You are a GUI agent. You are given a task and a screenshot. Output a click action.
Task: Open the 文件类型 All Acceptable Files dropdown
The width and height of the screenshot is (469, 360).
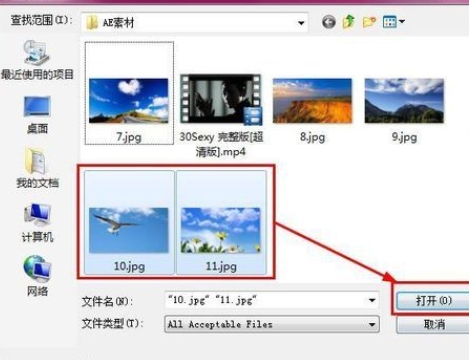coord(272,324)
